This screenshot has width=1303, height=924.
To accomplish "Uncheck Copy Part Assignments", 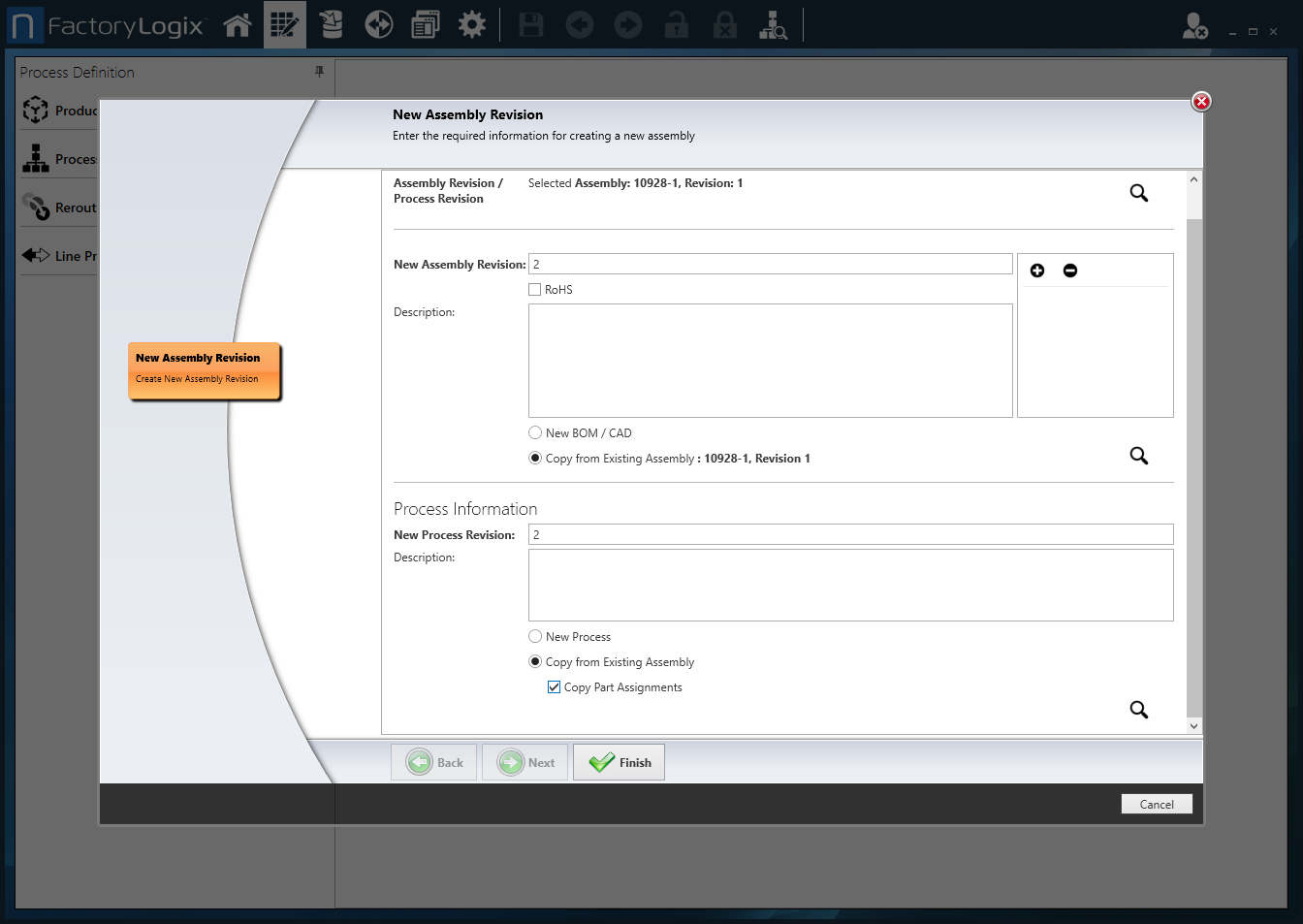I will tap(554, 686).
